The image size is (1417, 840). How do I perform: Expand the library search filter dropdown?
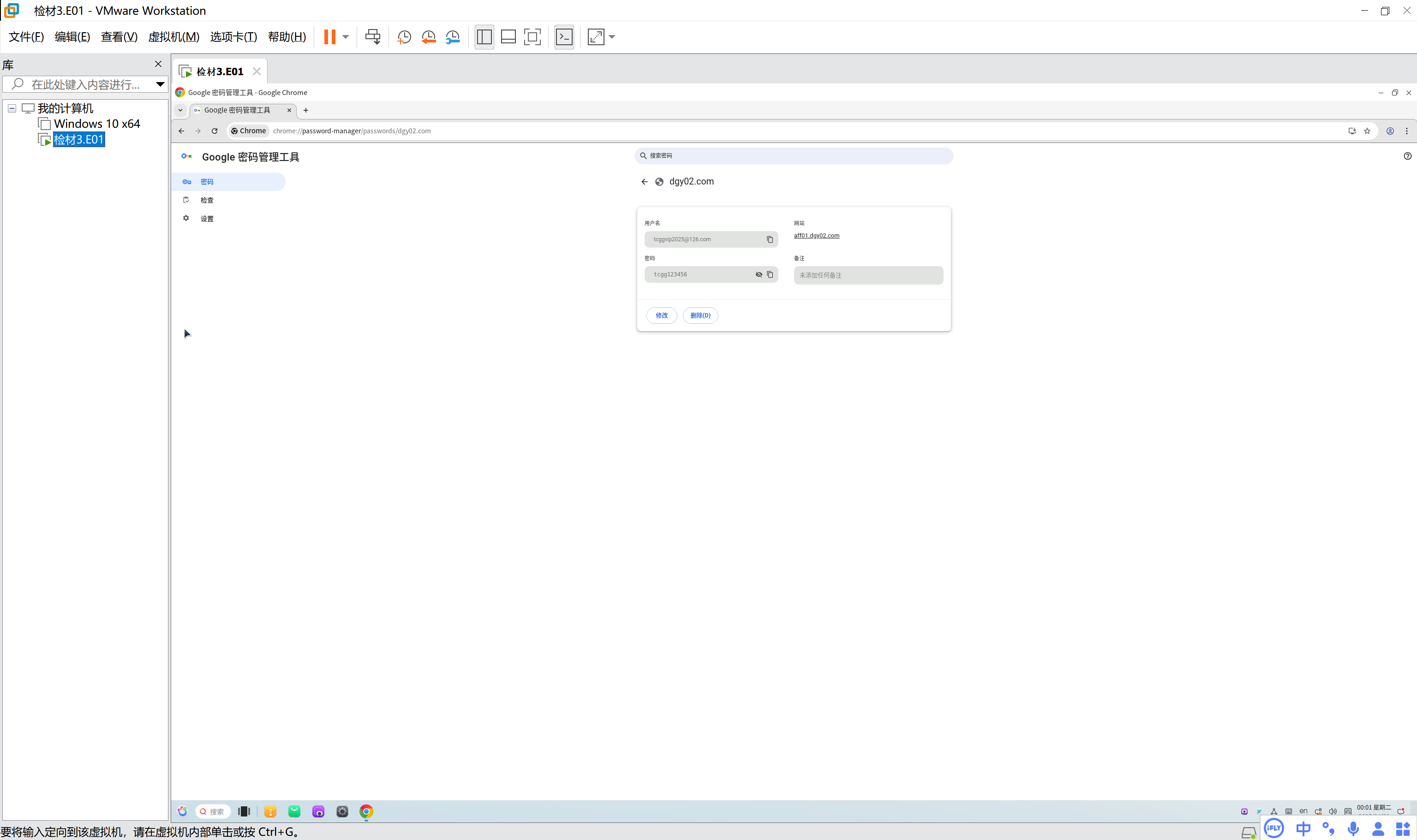[160, 84]
